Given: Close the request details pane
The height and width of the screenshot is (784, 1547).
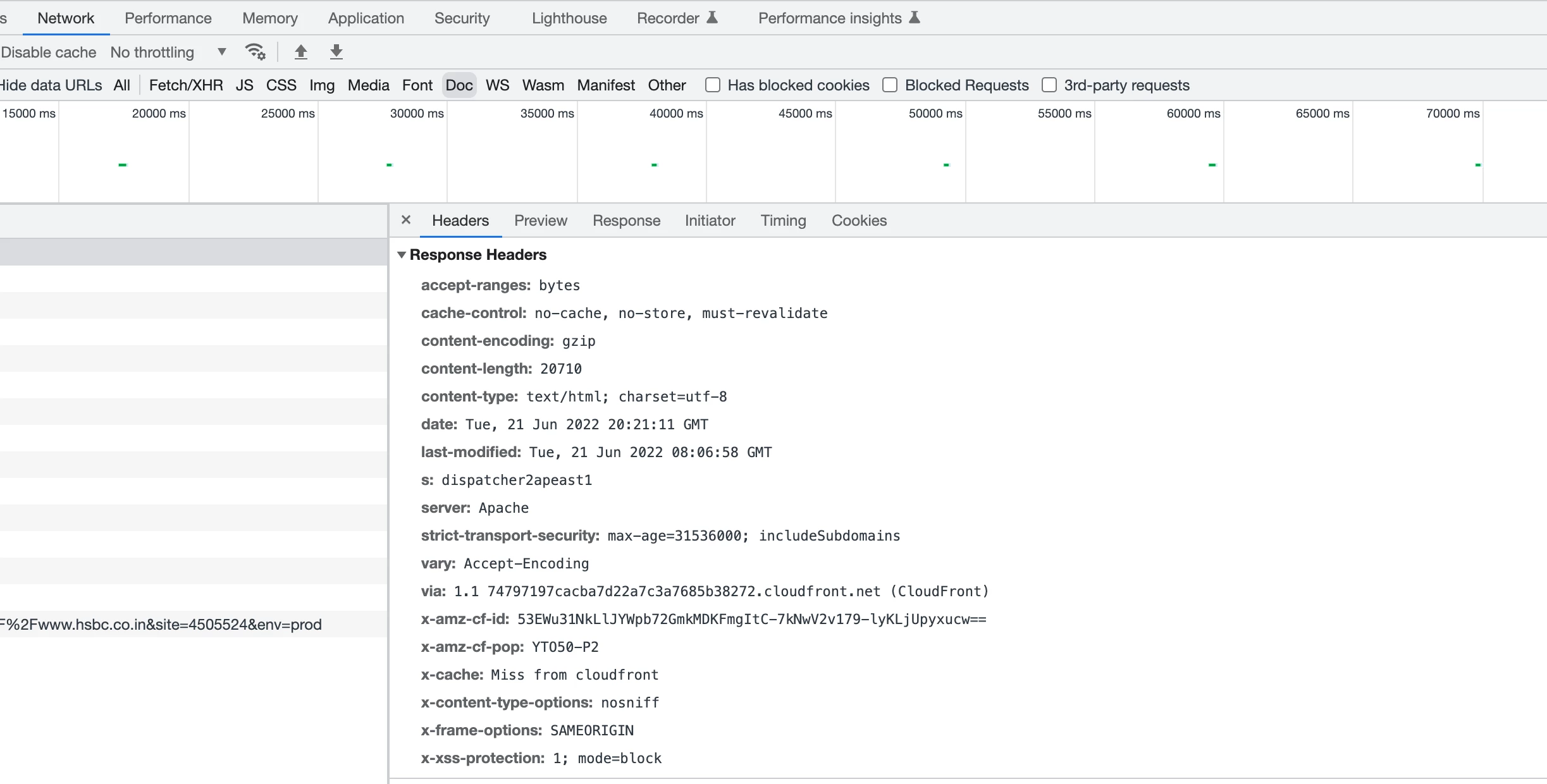Looking at the screenshot, I should click(406, 220).
